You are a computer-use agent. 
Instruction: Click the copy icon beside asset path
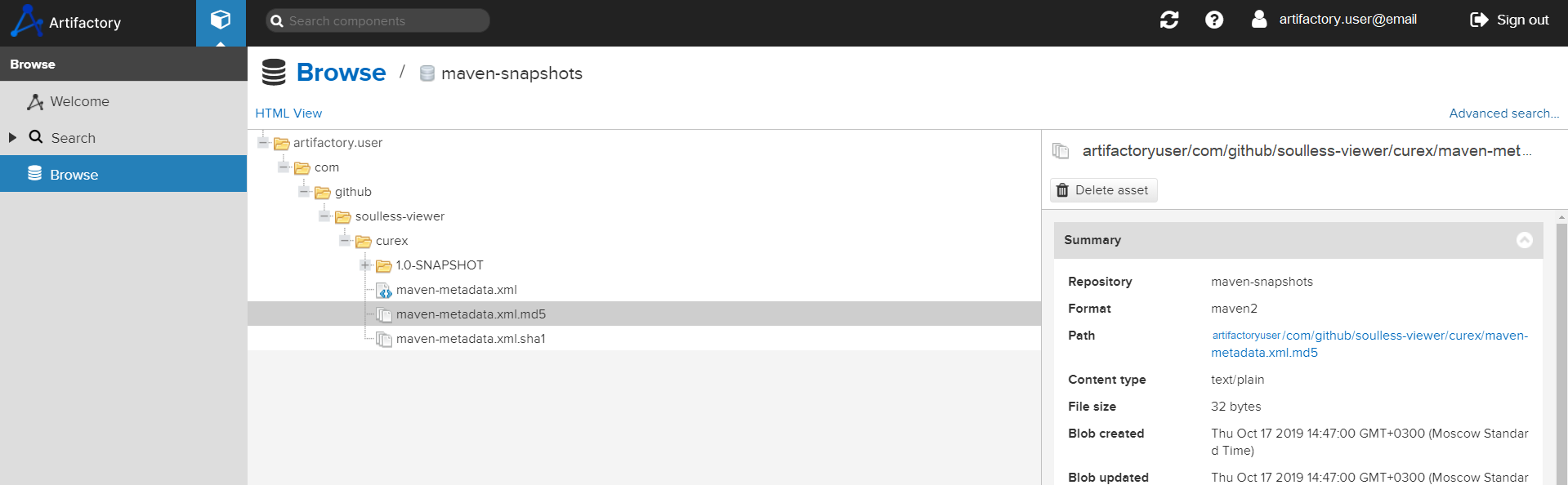[1061, 151]
